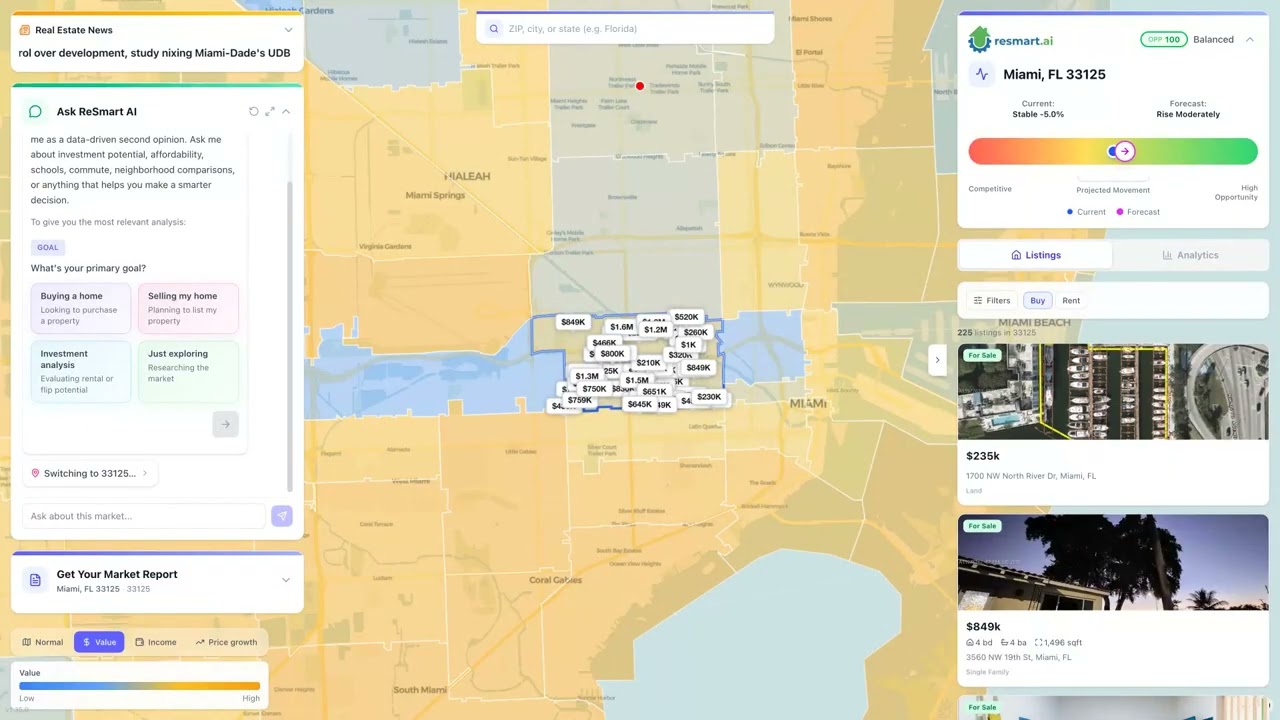Choose the Selling my home goal
The image size is (1280, 720).
point(188,308)
